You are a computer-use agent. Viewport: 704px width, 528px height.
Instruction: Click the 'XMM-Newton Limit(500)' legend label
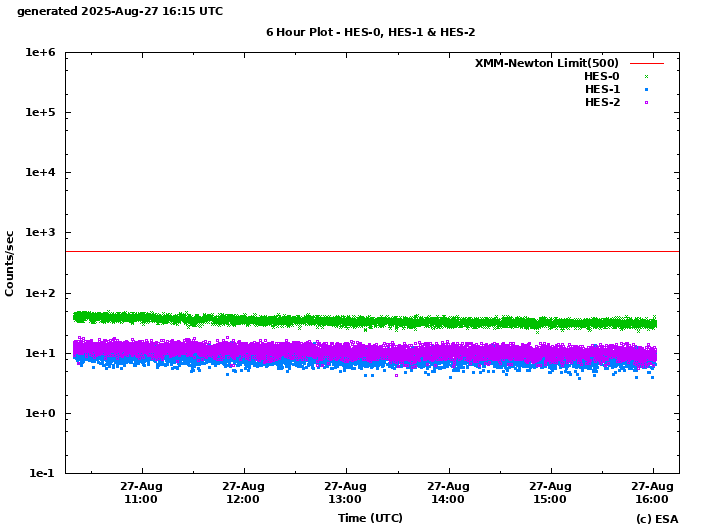546,63
